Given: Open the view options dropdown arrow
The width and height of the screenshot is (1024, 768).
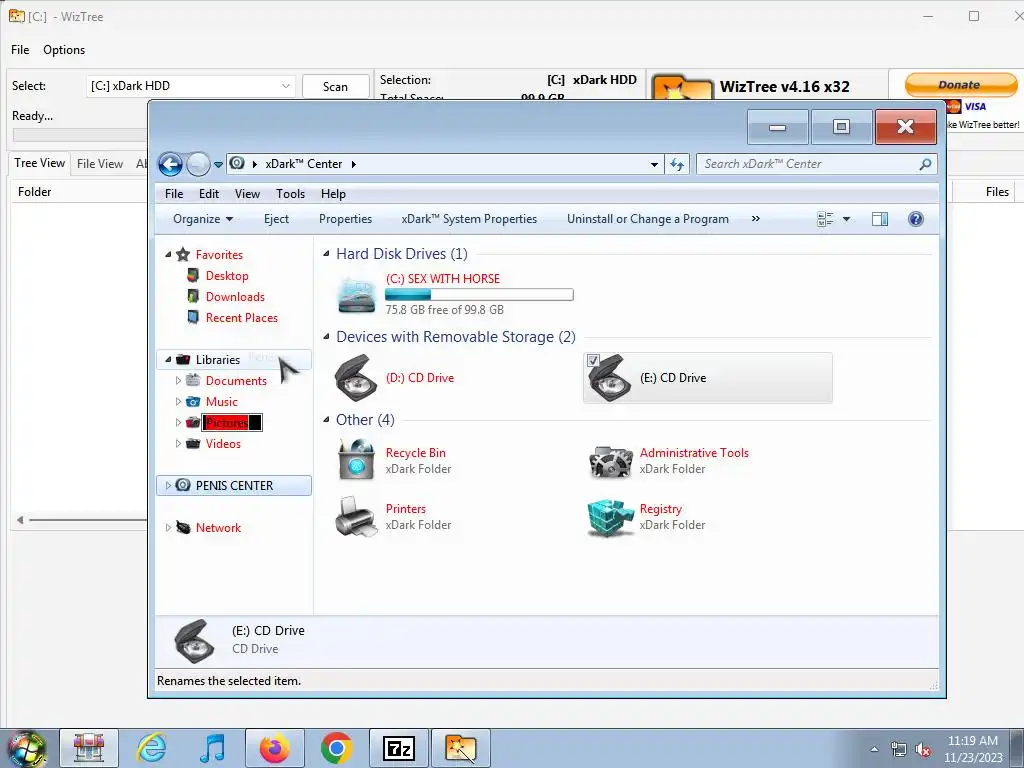Looking at the screenshot, I should point(846,219).
